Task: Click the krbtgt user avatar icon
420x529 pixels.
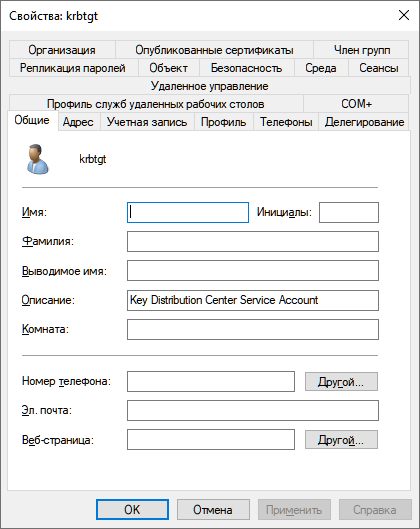Action: point(37,159)
